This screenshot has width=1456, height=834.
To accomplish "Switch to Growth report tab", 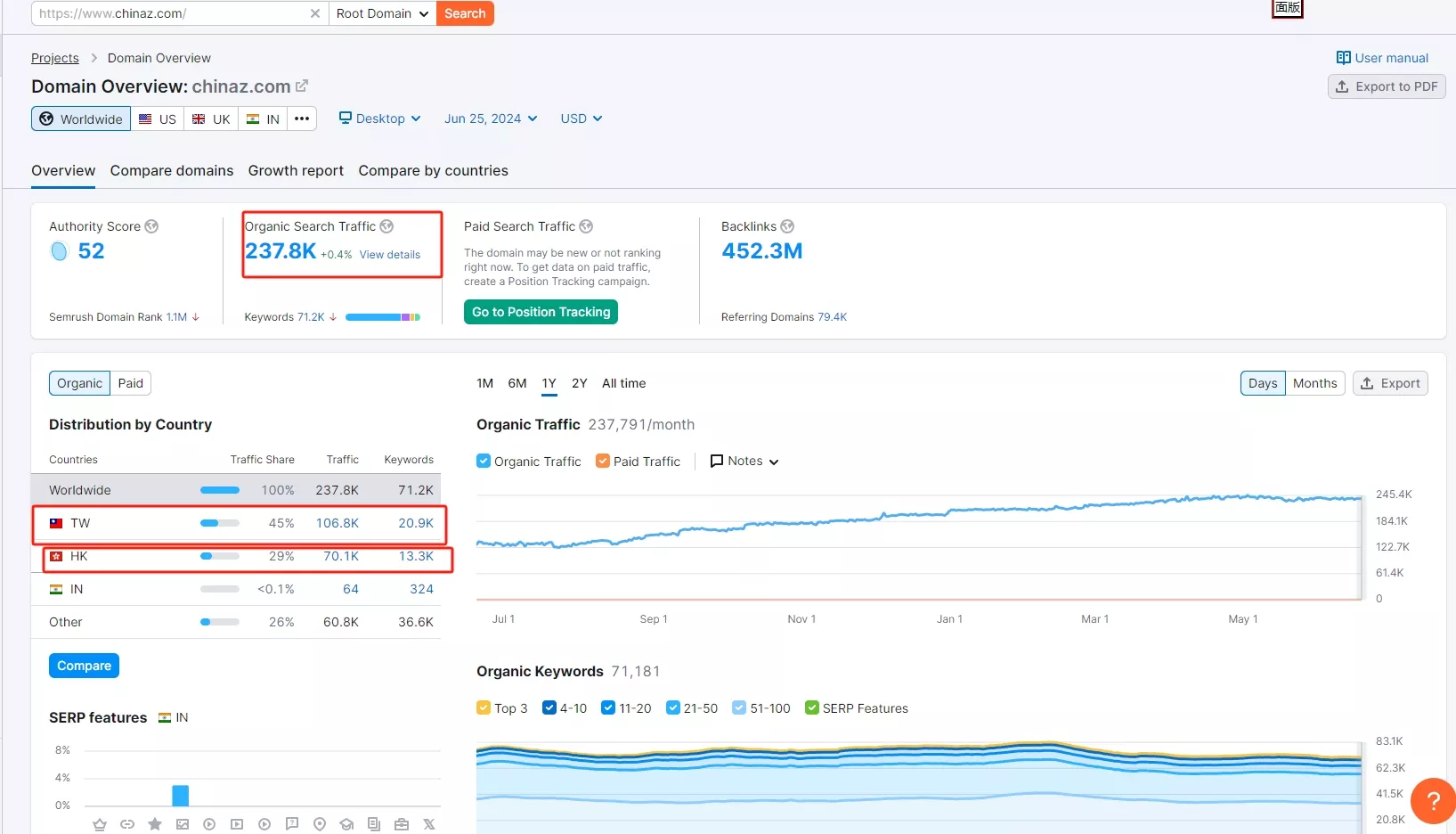I will [x=296, y=170].
